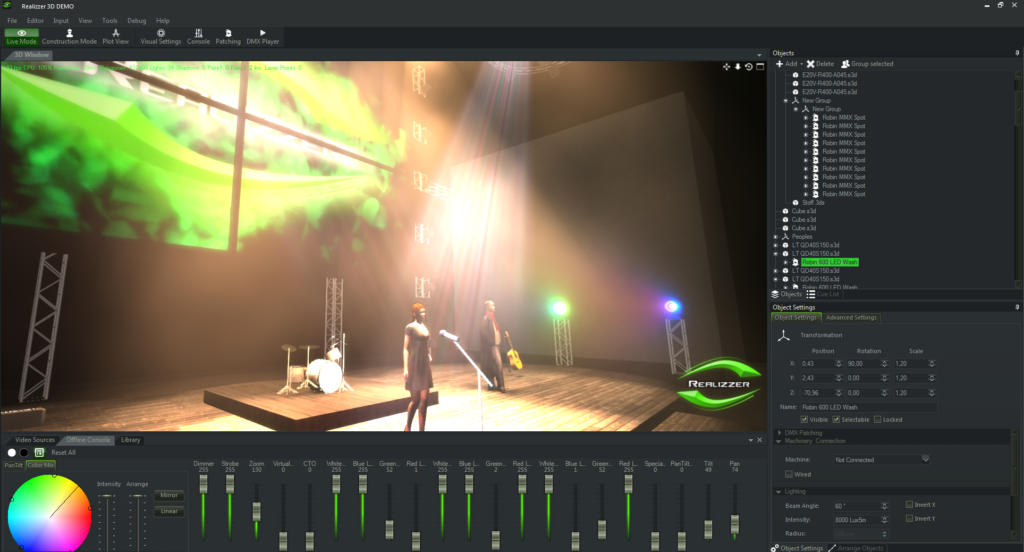The height and width of the screenshot is (552, 1024).
Task: Open the Plot View
Action: (x=116, y=37)
